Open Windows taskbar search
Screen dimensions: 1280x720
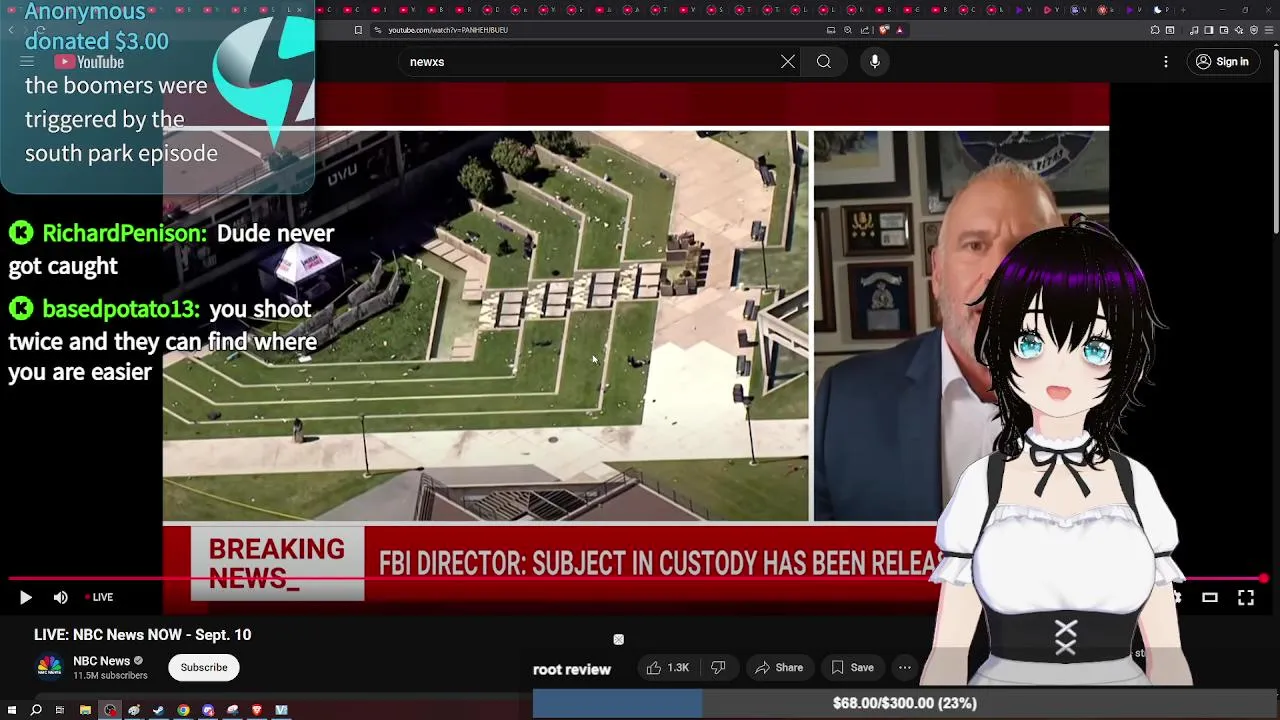pos(36,710)
